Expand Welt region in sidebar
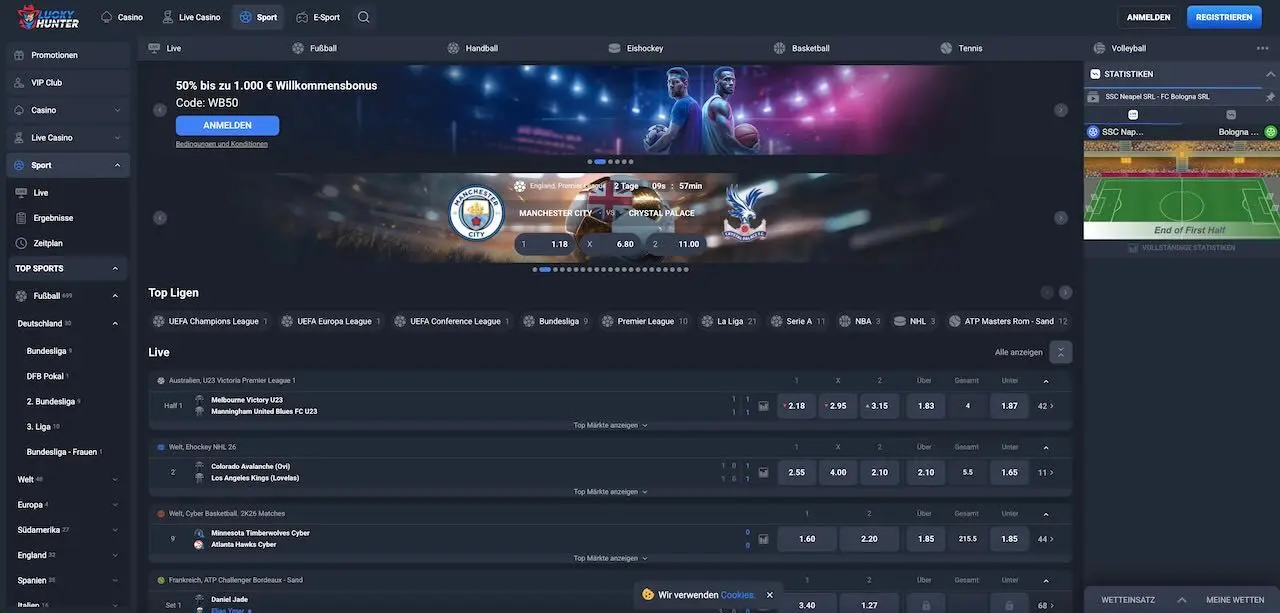The image size is (1280, 613). coord(115,480)
